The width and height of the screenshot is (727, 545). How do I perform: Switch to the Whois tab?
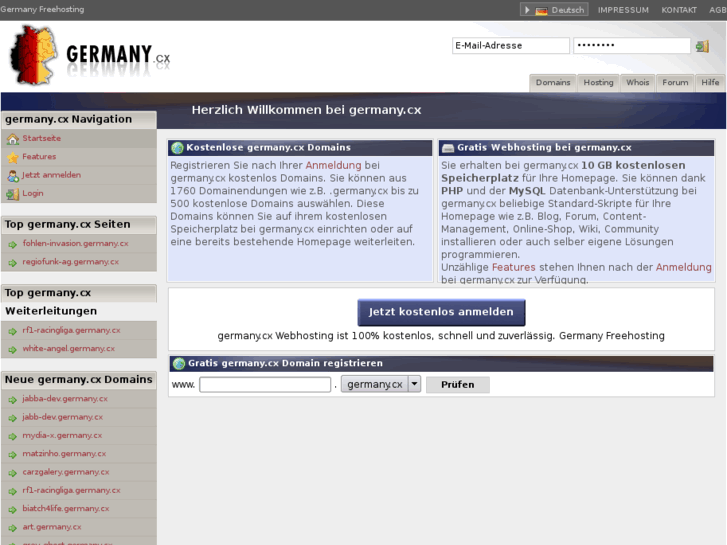[638, 83]
